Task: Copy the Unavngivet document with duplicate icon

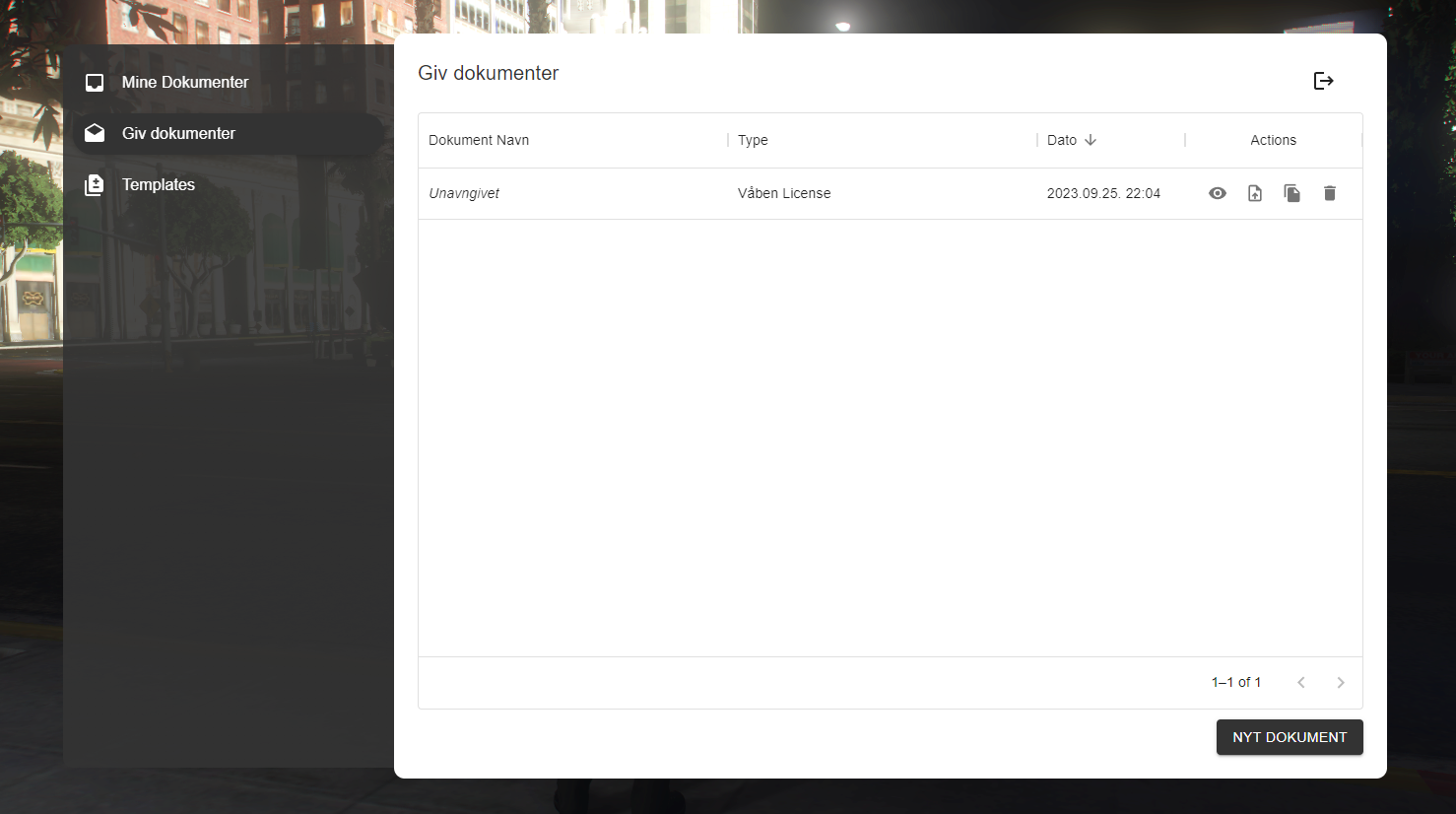Action: (1292, 193)
